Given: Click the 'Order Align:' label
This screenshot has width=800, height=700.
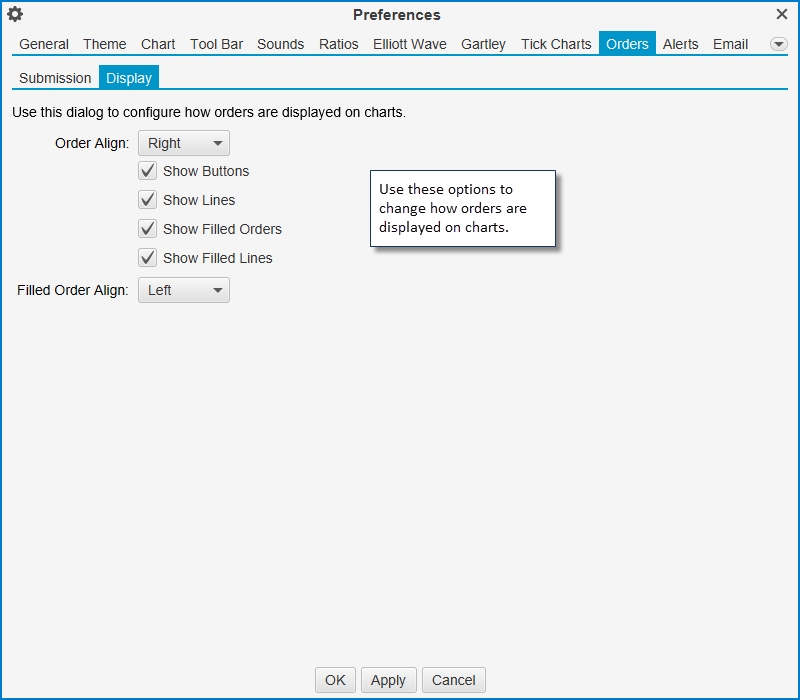Looking at the screenshot, I should click(x=92, y=143).
